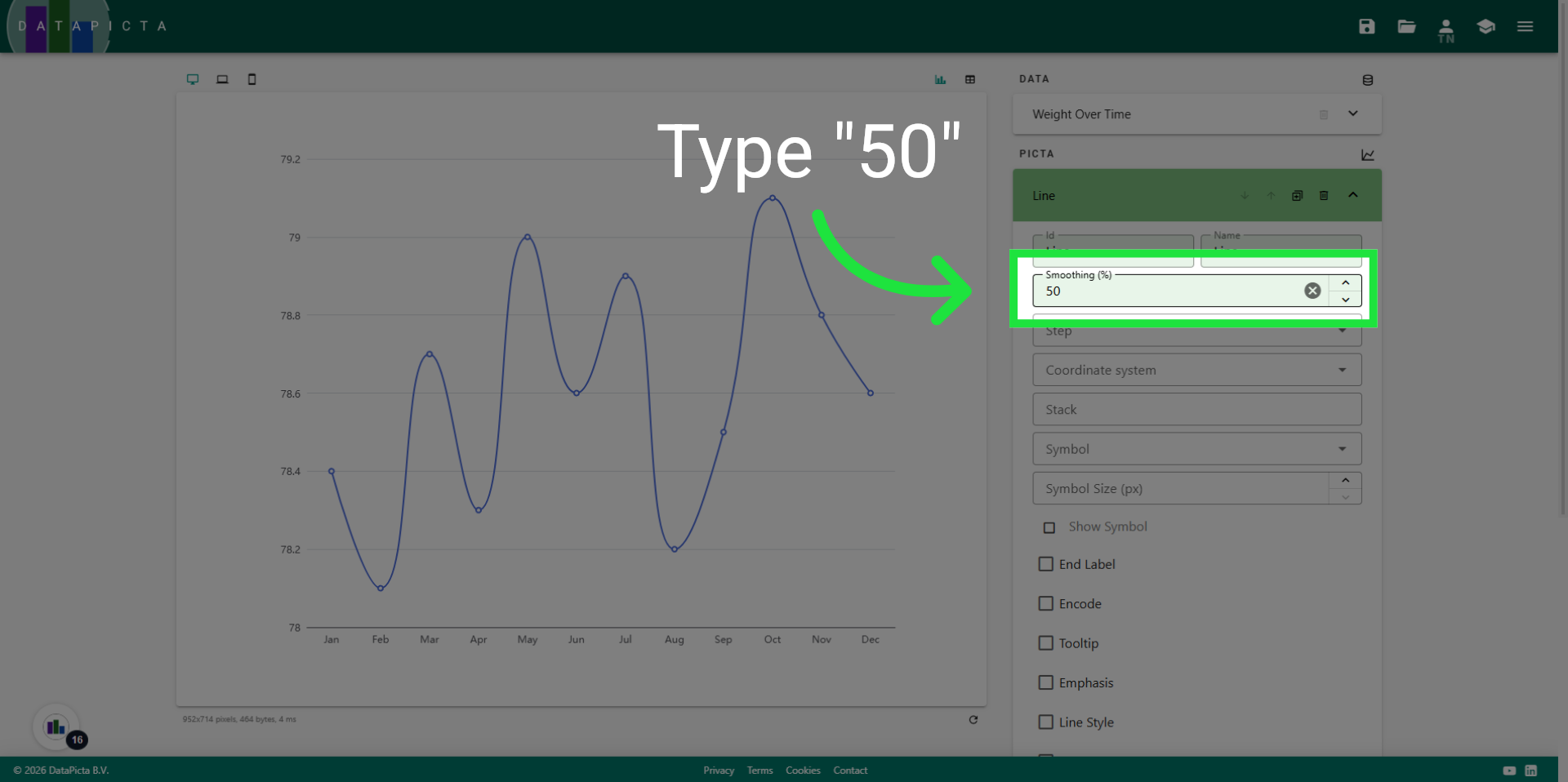The image size is (1568, 782).
Task: Select the mobile phone preview icon
Action: coord(252,79)
